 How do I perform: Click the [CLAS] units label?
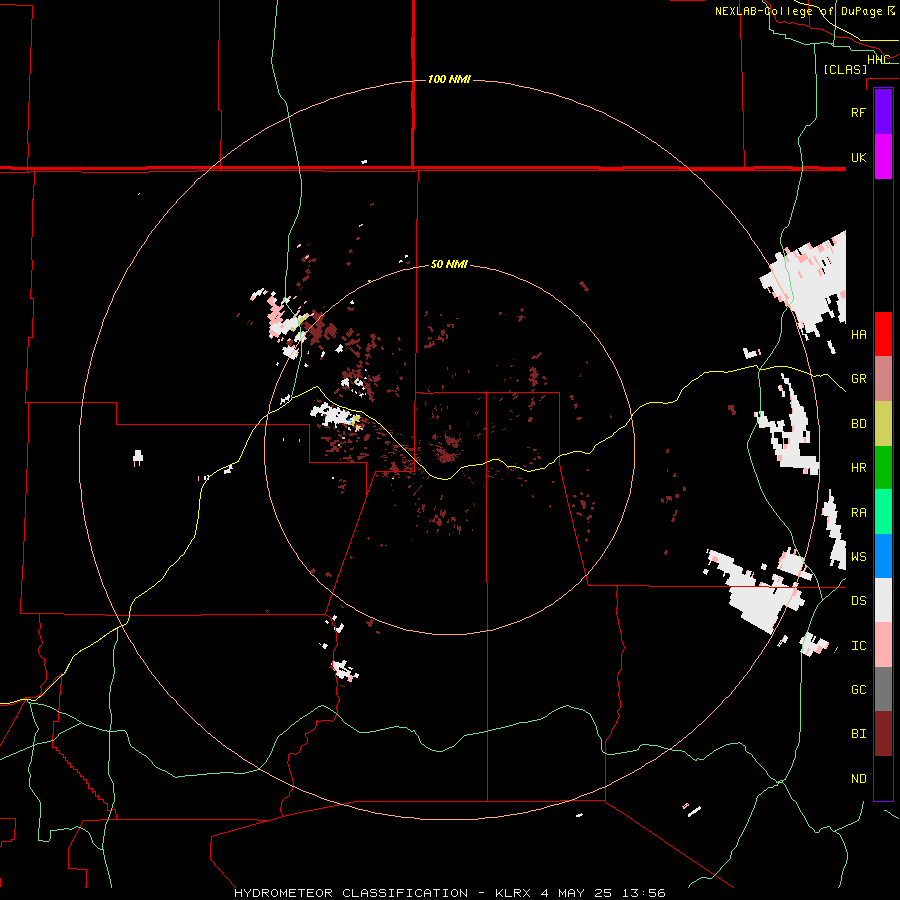pos(845,69)
